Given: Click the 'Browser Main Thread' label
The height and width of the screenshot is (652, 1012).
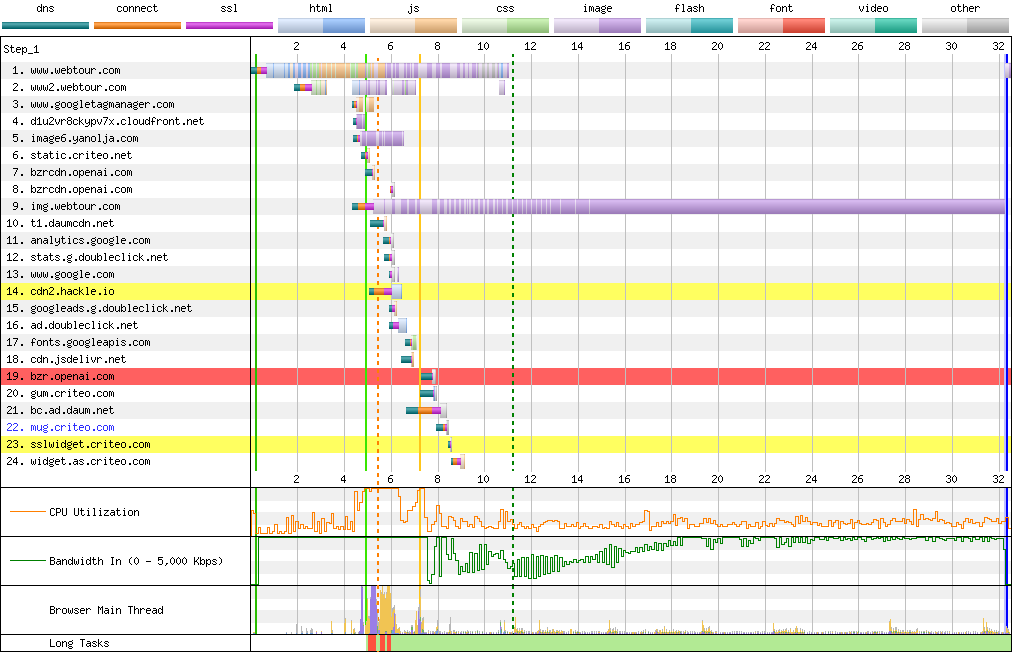Looking at the screenshot, I should [x=106, y=610].
